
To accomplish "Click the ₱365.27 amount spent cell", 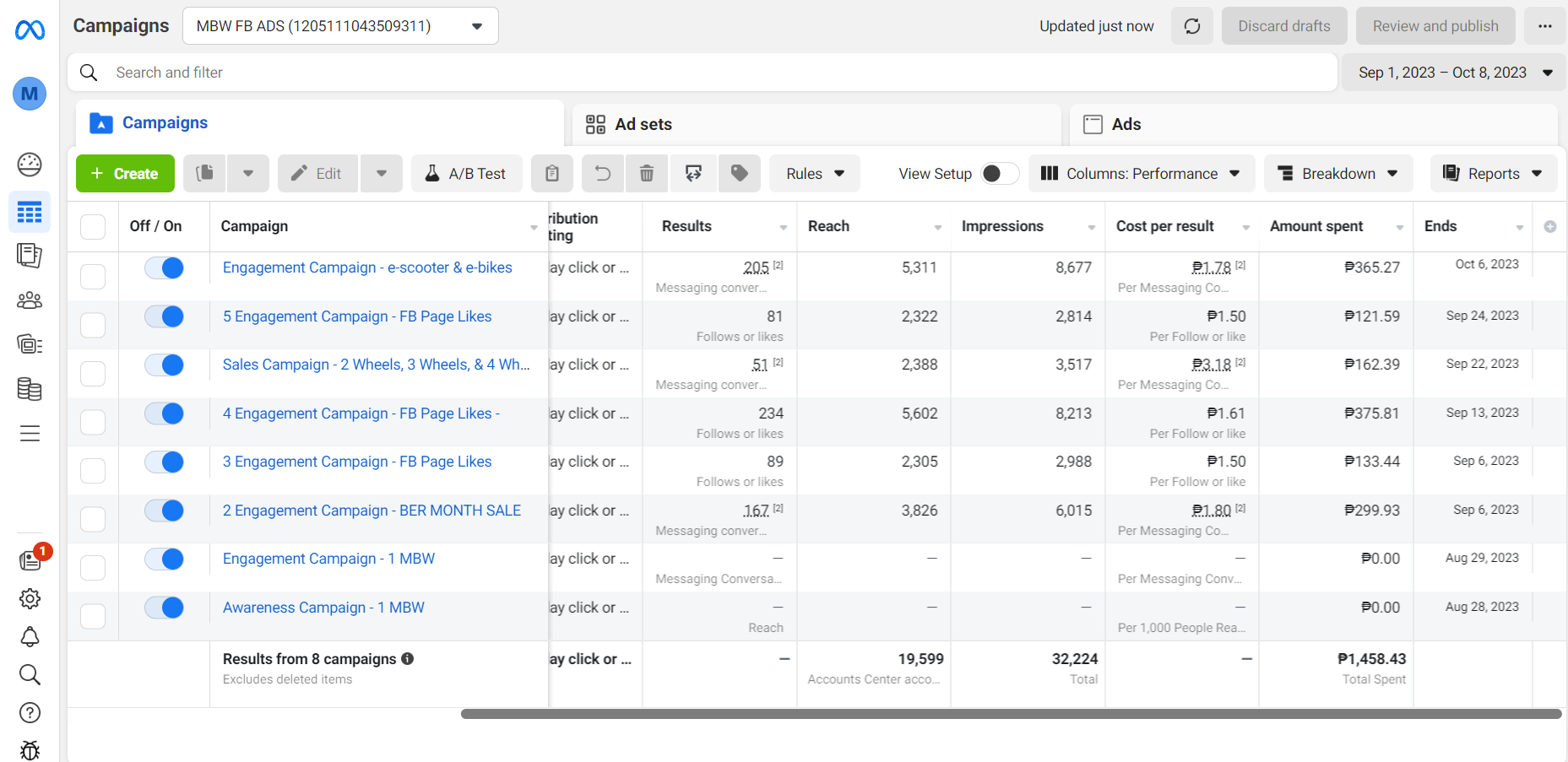I will (x=1372, y=268).
